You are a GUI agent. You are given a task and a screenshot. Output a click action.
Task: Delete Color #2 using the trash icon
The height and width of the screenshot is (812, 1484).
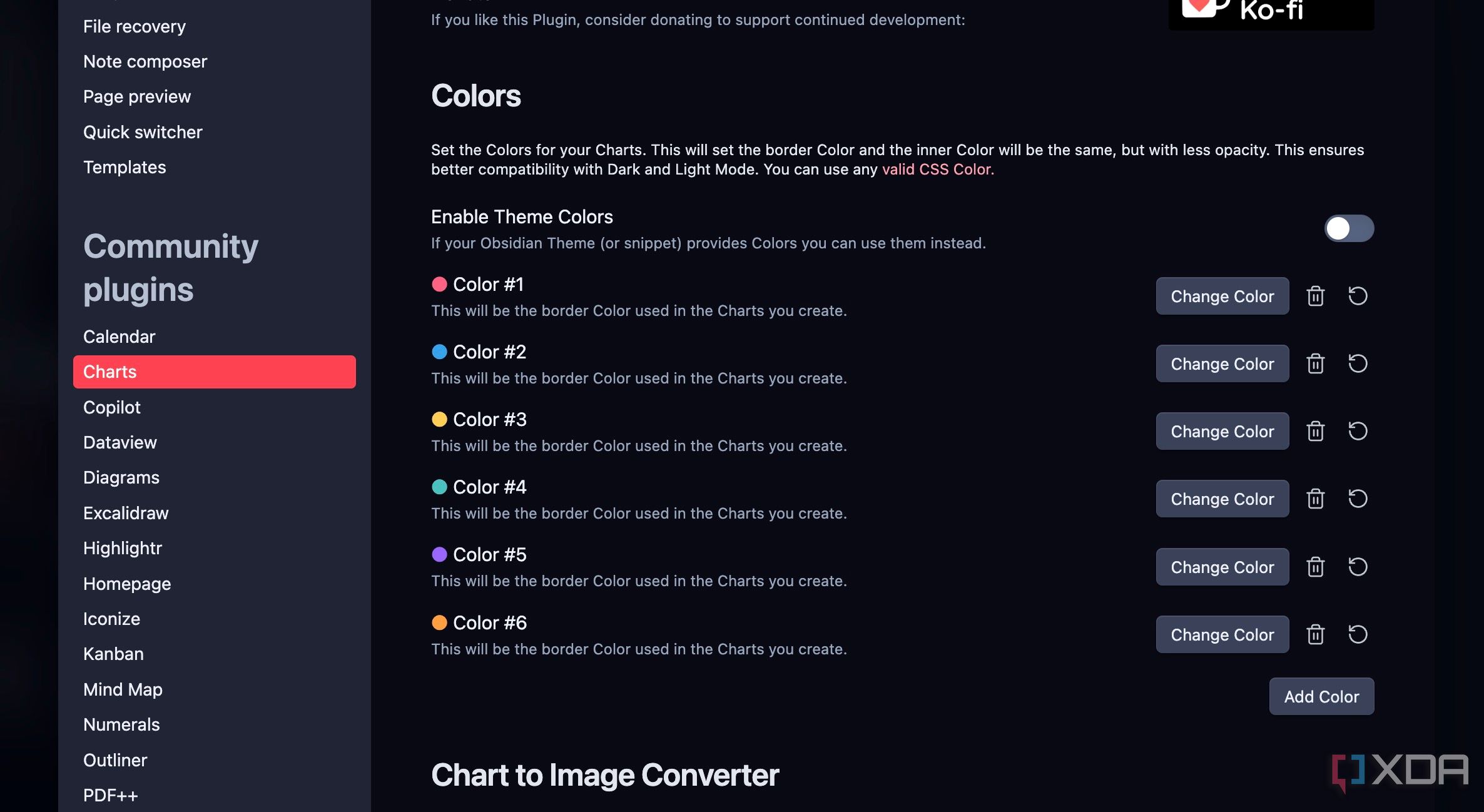[x=1315, y=363]
